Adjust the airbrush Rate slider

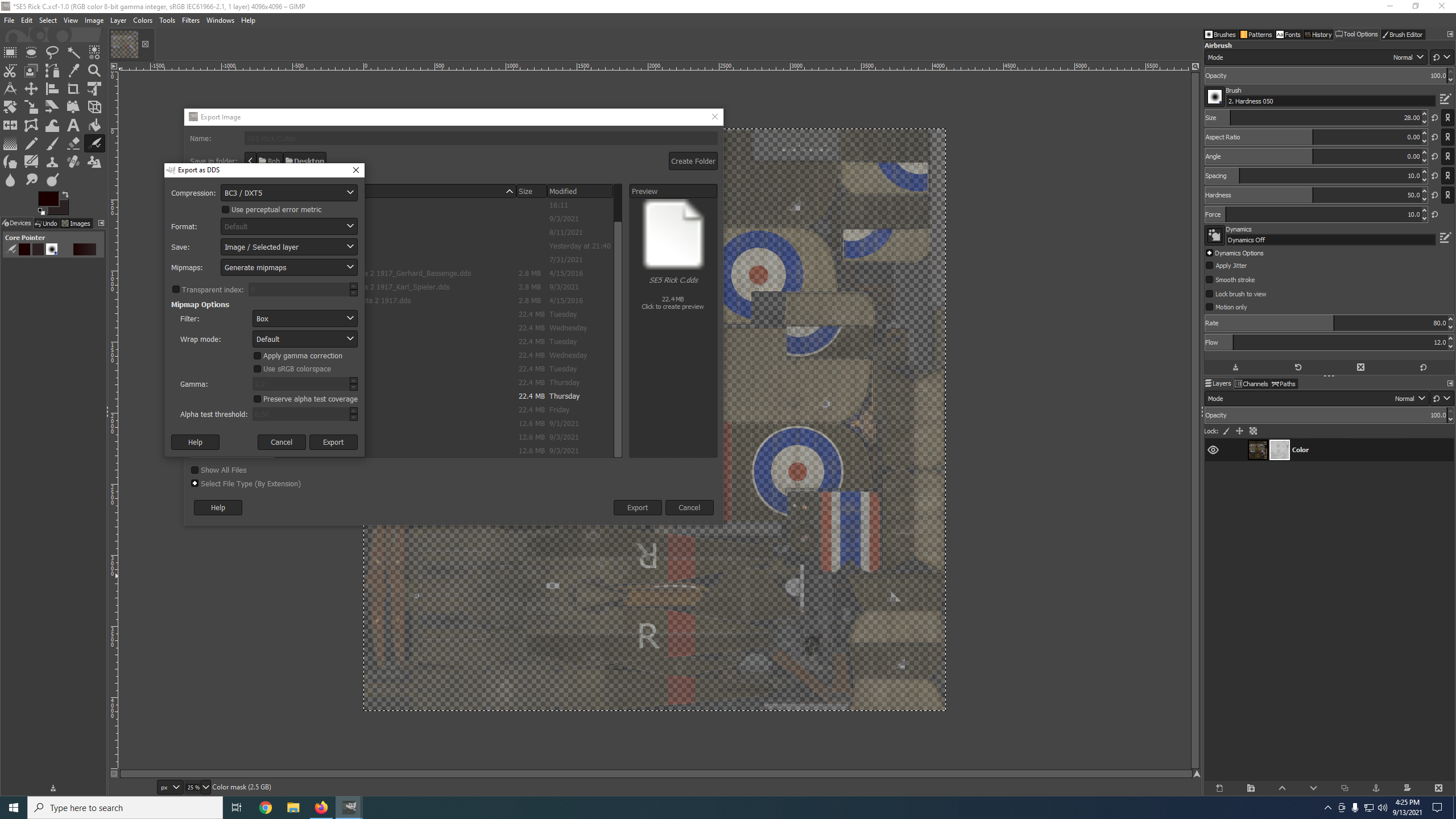[x=1326, y=323]
